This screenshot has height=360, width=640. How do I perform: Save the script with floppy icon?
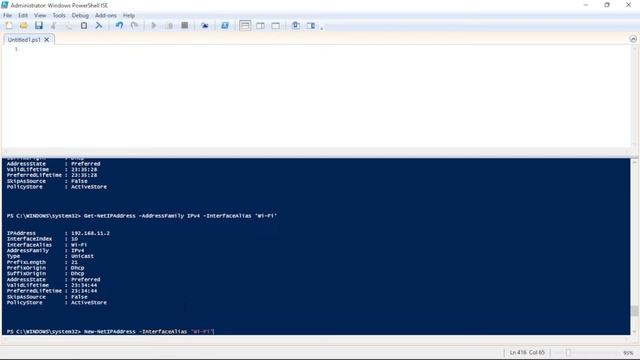tap(39, 25)
